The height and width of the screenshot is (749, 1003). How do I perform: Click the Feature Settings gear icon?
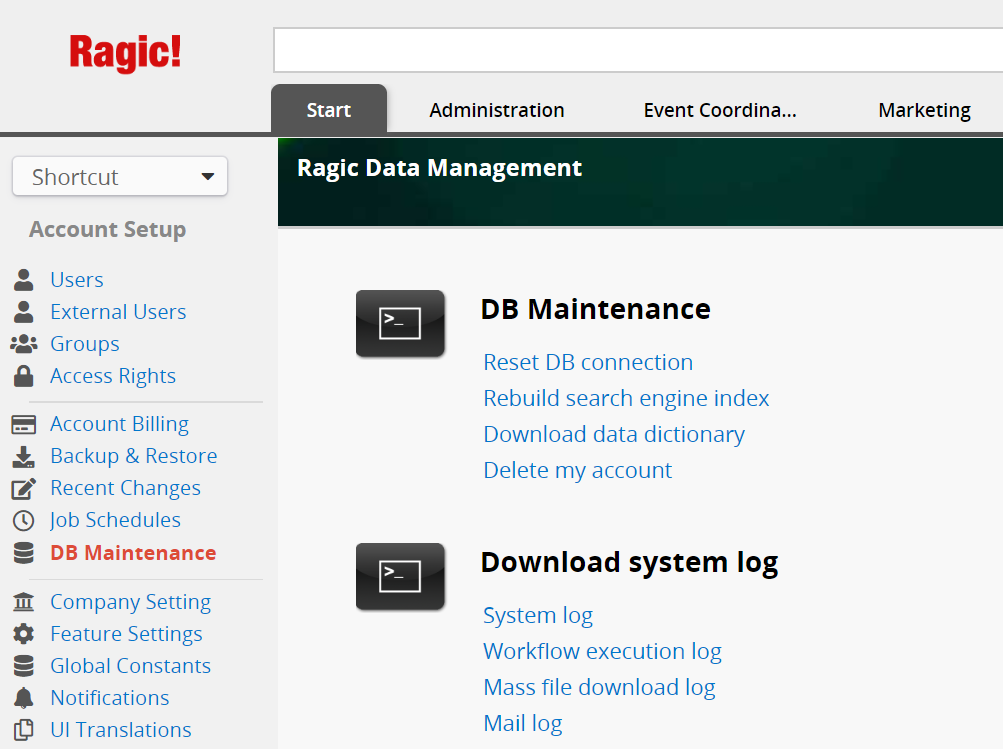[24, 634]
